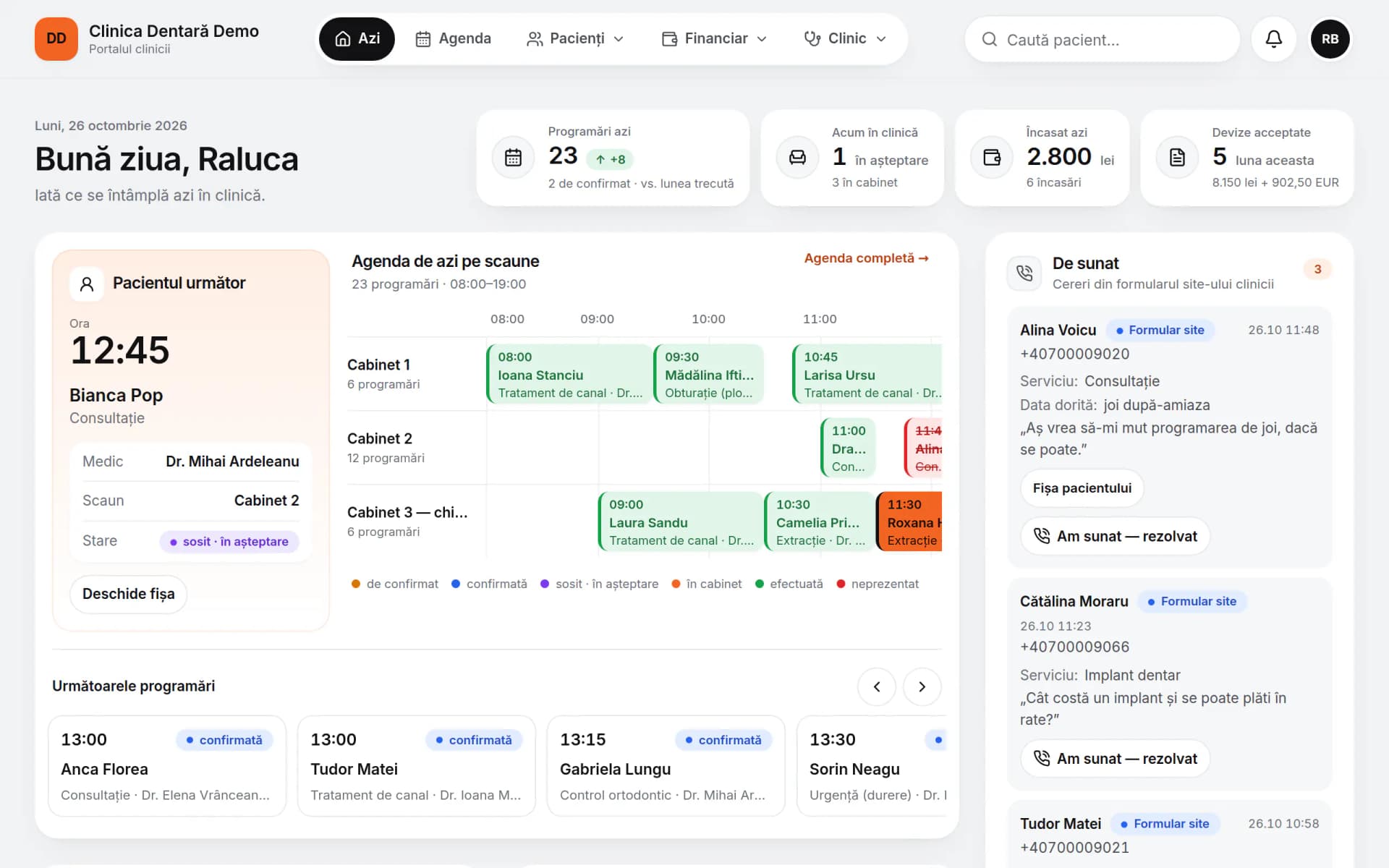Mark Alina Voicu call as resolved
Image resolution: width=1389 pixels, height=868 pixels.
(1115, 536)
